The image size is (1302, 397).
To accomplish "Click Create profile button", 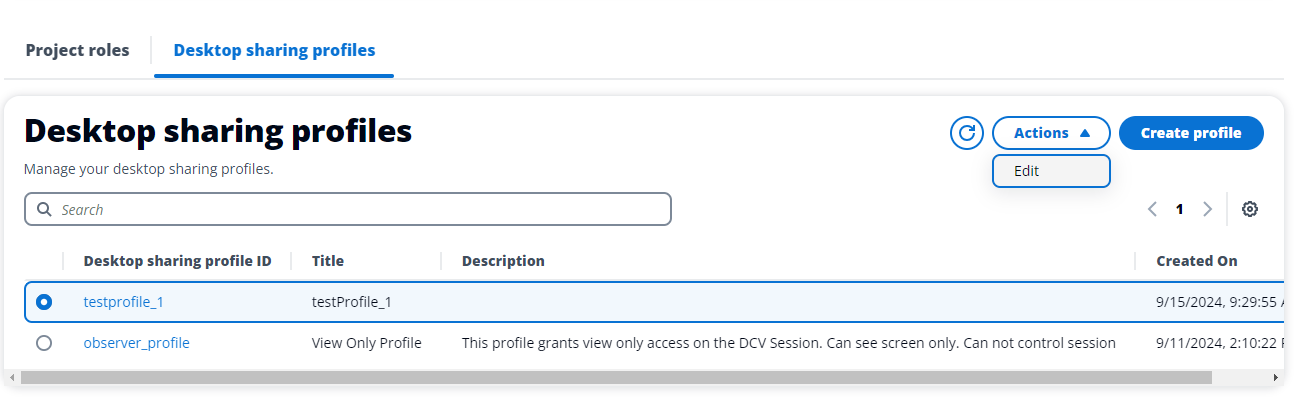I will tap(1191, 133).
